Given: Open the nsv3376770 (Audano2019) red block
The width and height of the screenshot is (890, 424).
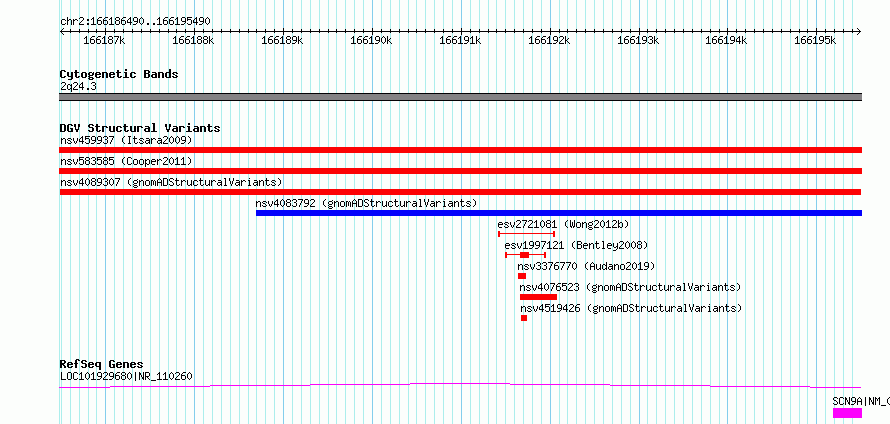Looking at the screenshot, I should (x=522, y=276).
